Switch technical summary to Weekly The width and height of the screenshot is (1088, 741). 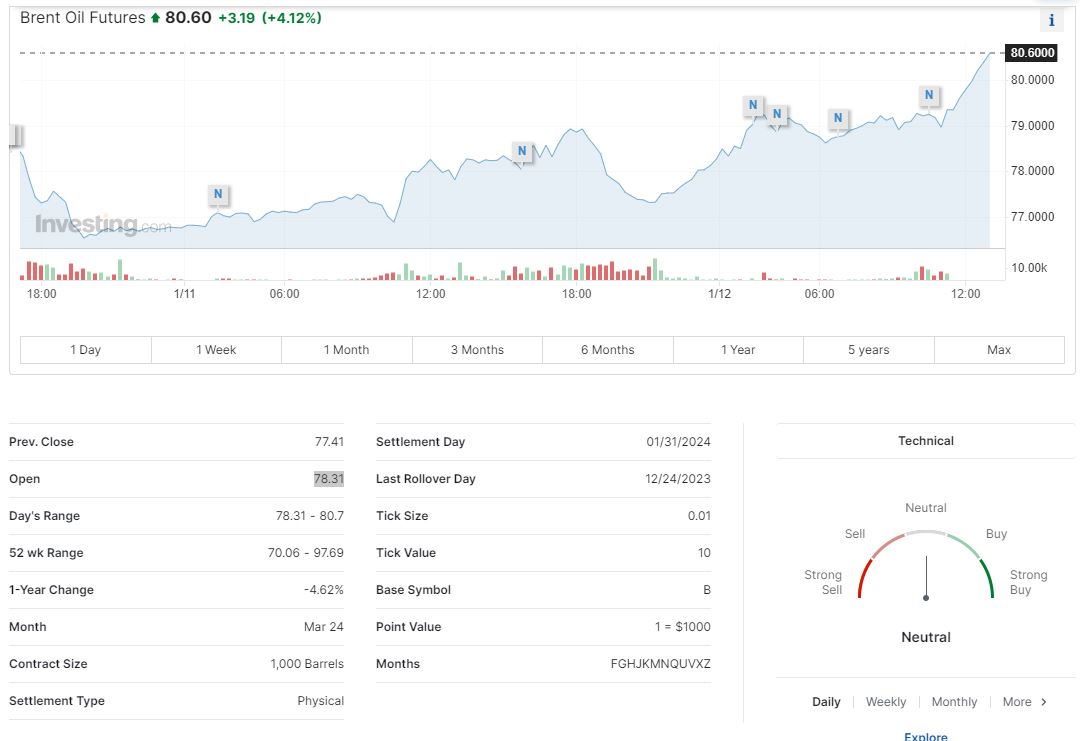pos(886,702)
